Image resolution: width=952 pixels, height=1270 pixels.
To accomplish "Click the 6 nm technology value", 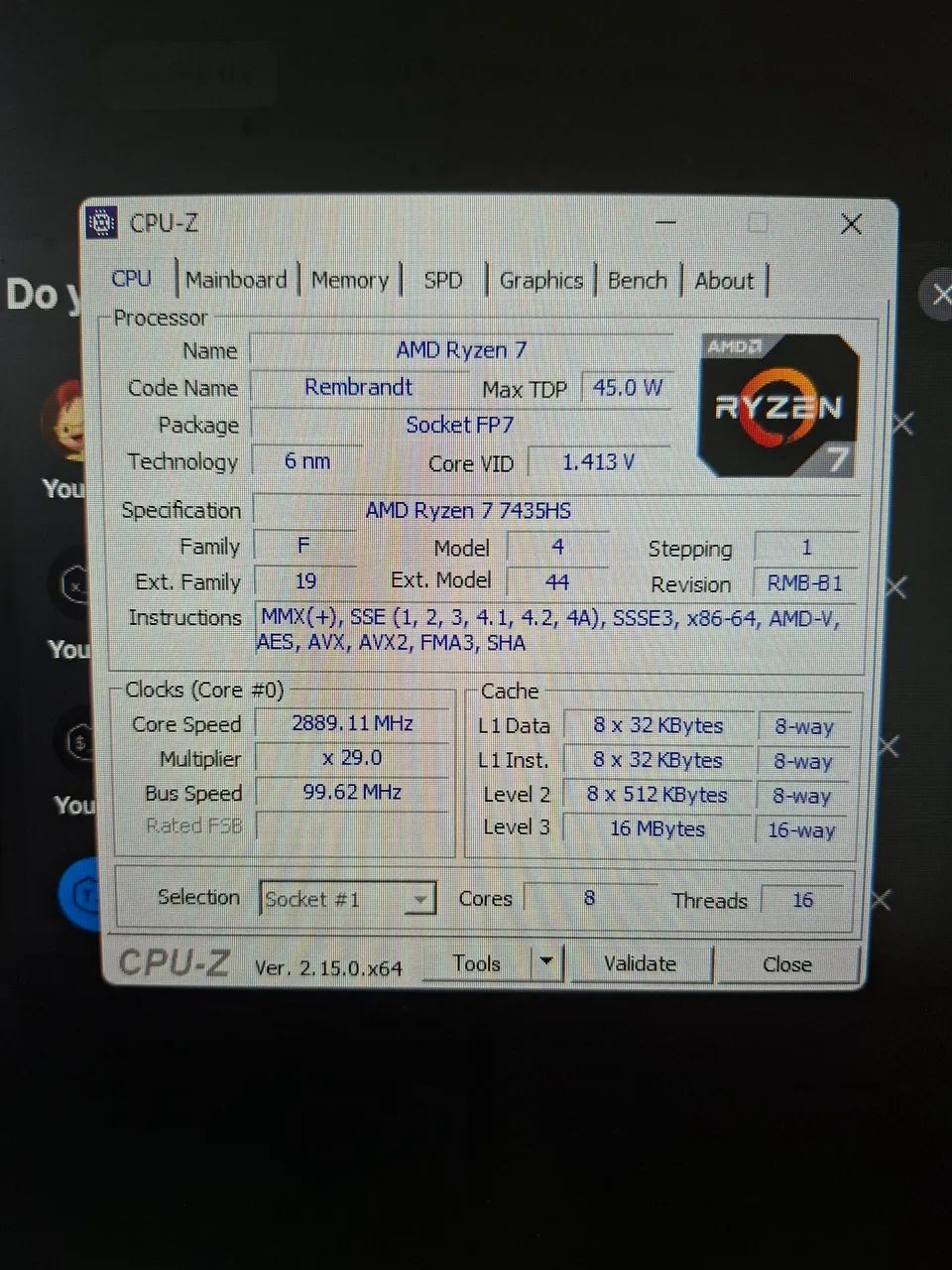I will (307, 461).
